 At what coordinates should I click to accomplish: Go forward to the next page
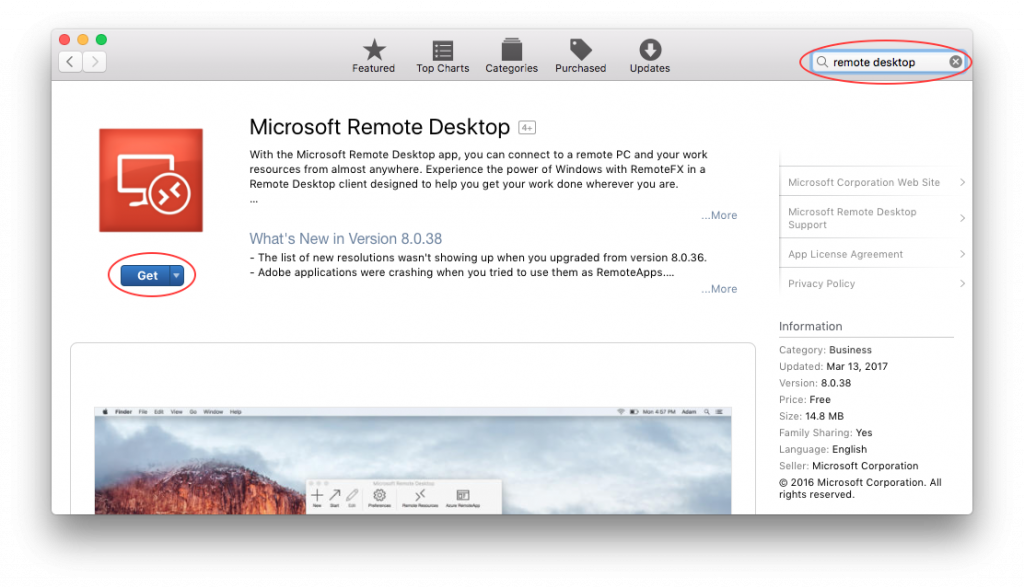95,62
